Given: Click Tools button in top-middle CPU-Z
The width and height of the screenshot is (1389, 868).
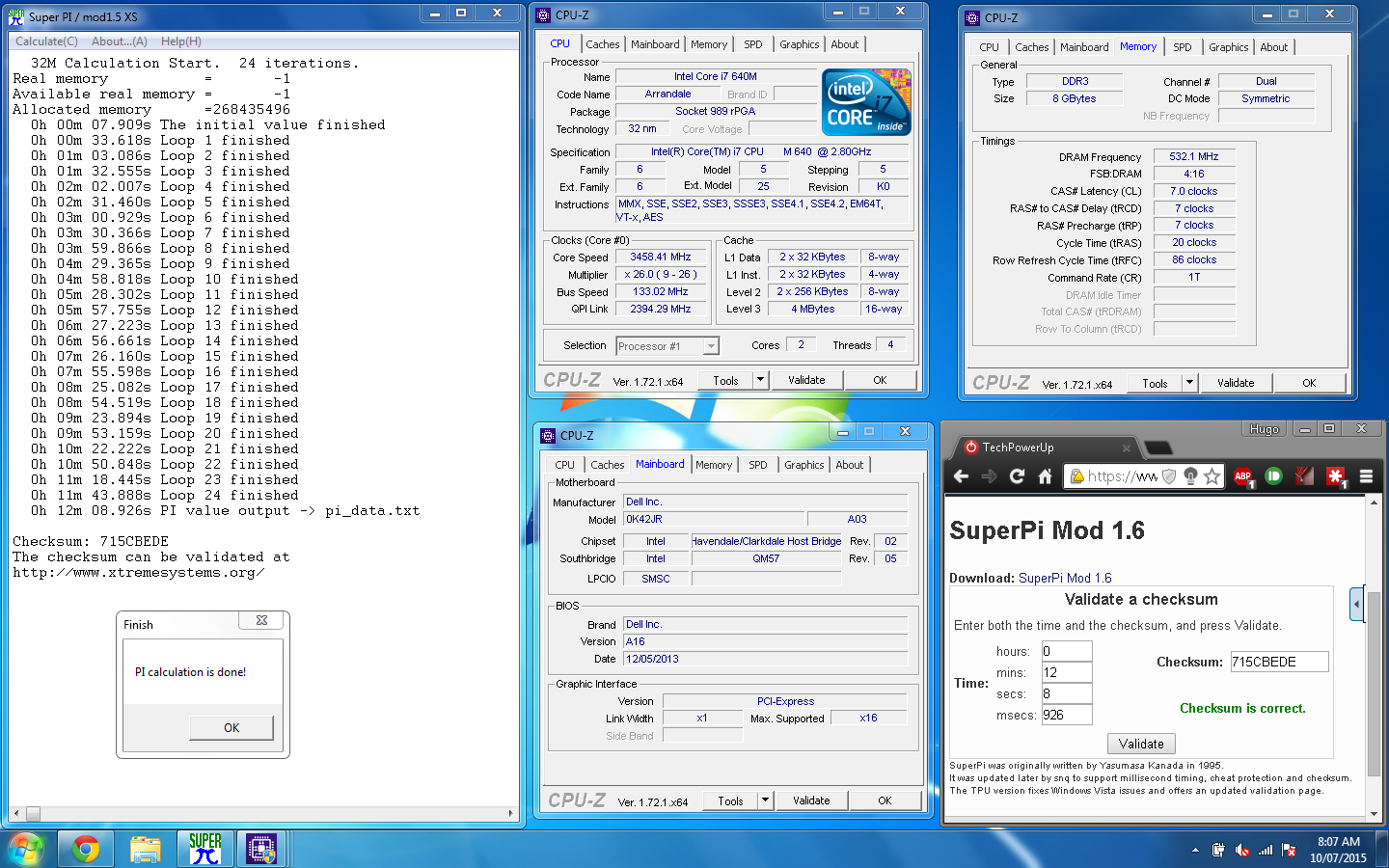Looking at the screenshot, I should point(725,380).
